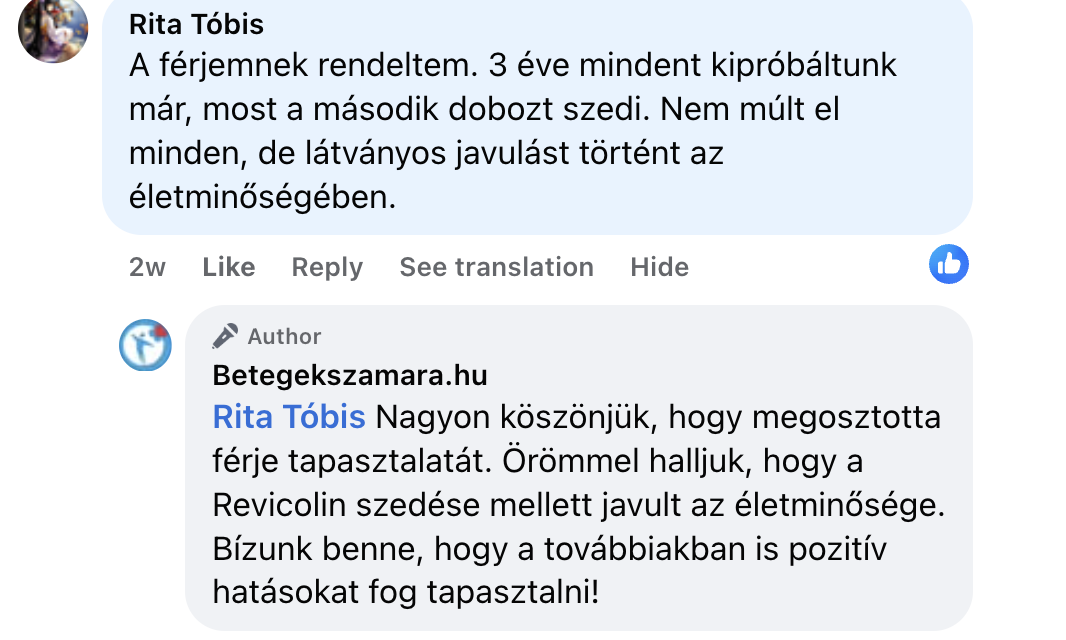Click the word életminőségében in Rita's comment
Screen dimensions: 1066x640
[x=263, y=197]
